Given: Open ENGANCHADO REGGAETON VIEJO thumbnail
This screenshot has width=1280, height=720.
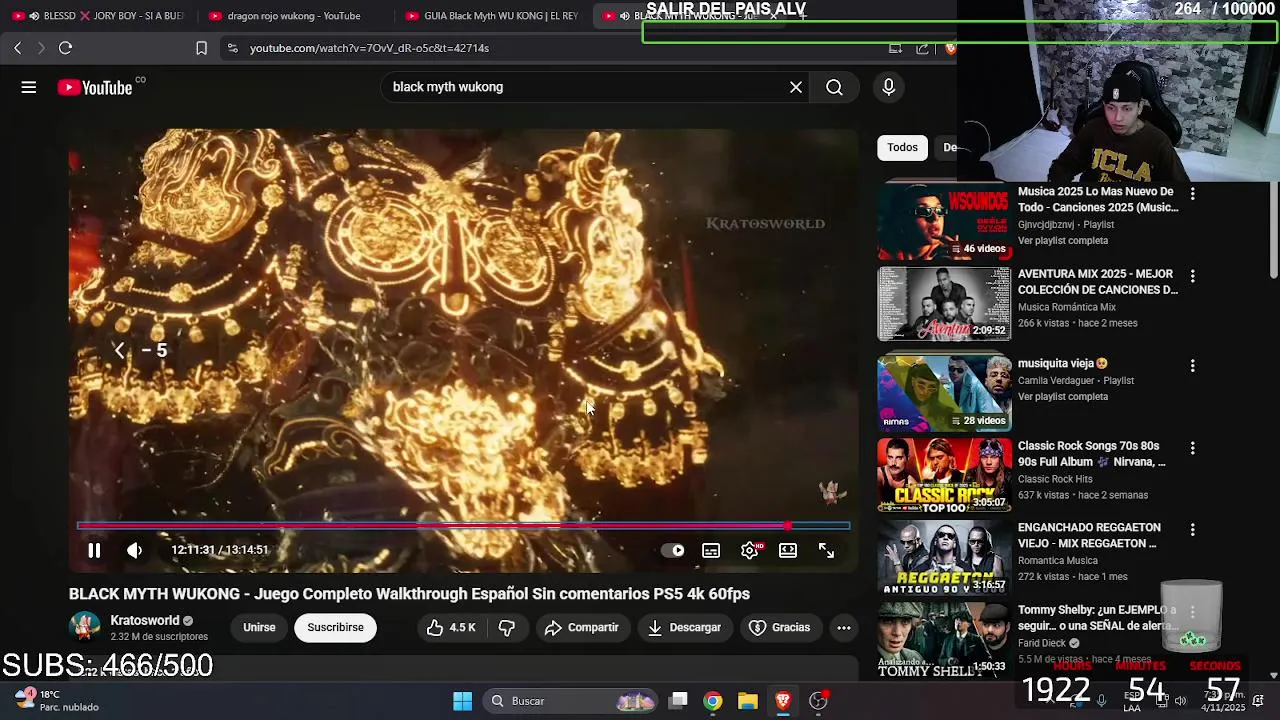Looking at the screenshot, I should pyautogui.click(x=945, y=557).
